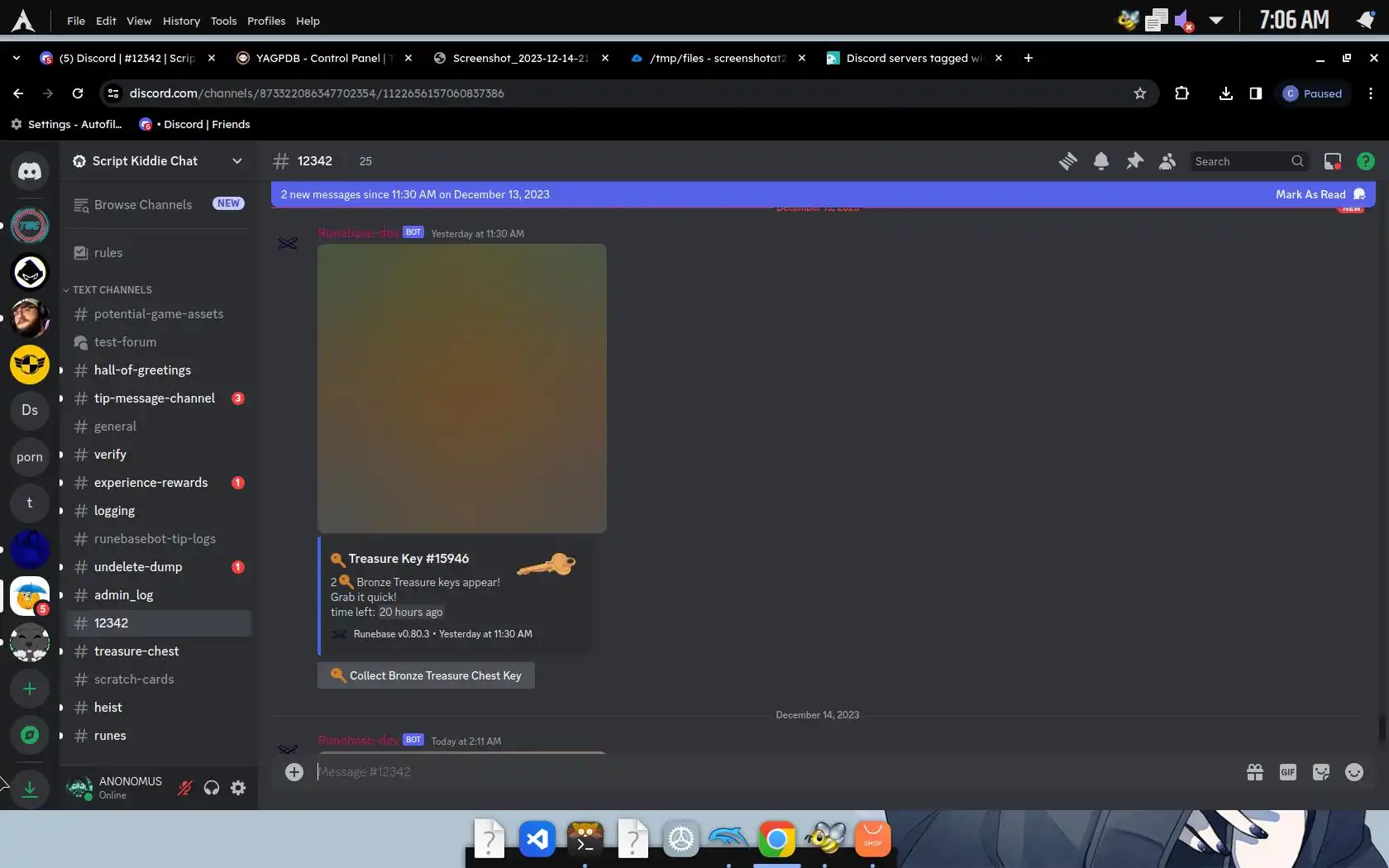Open Browse Channels

(158, 204)
